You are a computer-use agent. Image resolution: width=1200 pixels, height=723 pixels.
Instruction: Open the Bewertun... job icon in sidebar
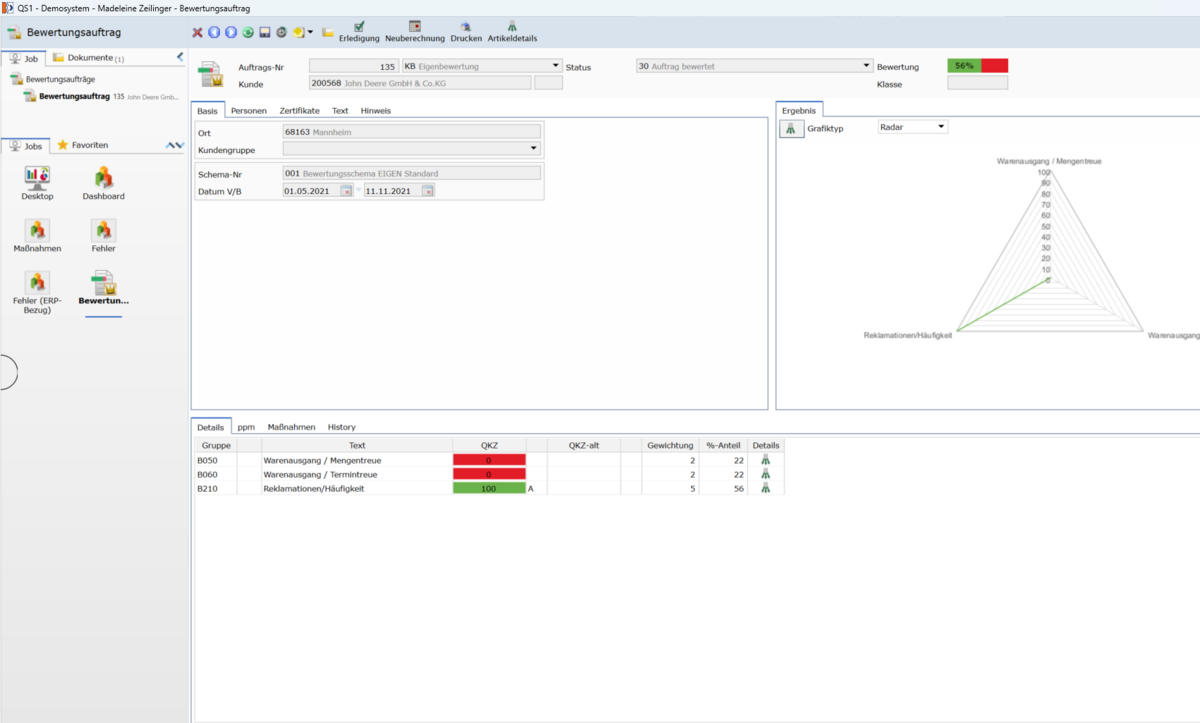(103, 288)
